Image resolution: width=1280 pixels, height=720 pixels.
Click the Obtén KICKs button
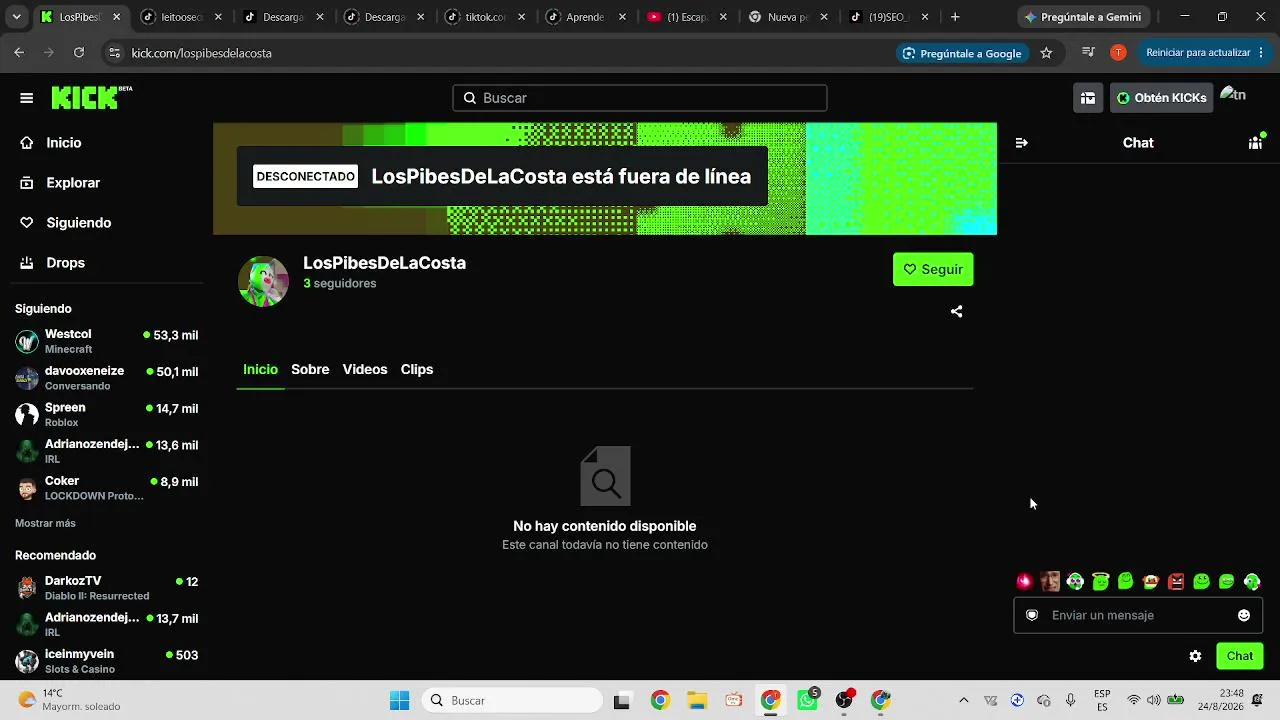coord(1161,98)
